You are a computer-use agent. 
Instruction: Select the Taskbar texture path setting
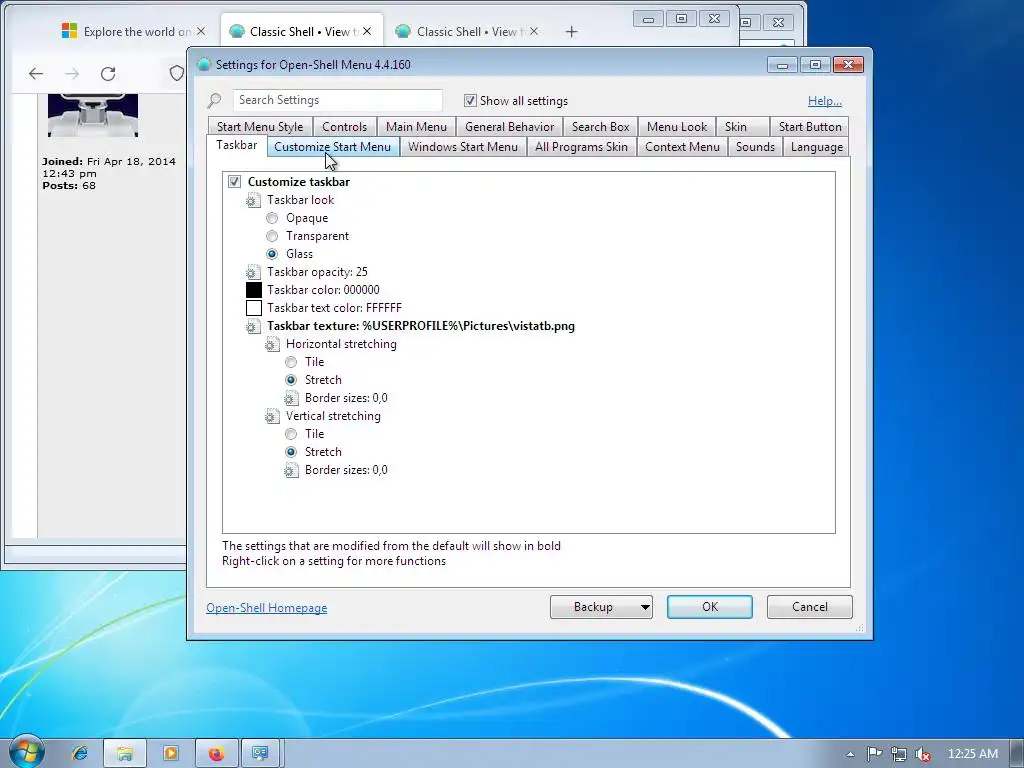(421, 327)
